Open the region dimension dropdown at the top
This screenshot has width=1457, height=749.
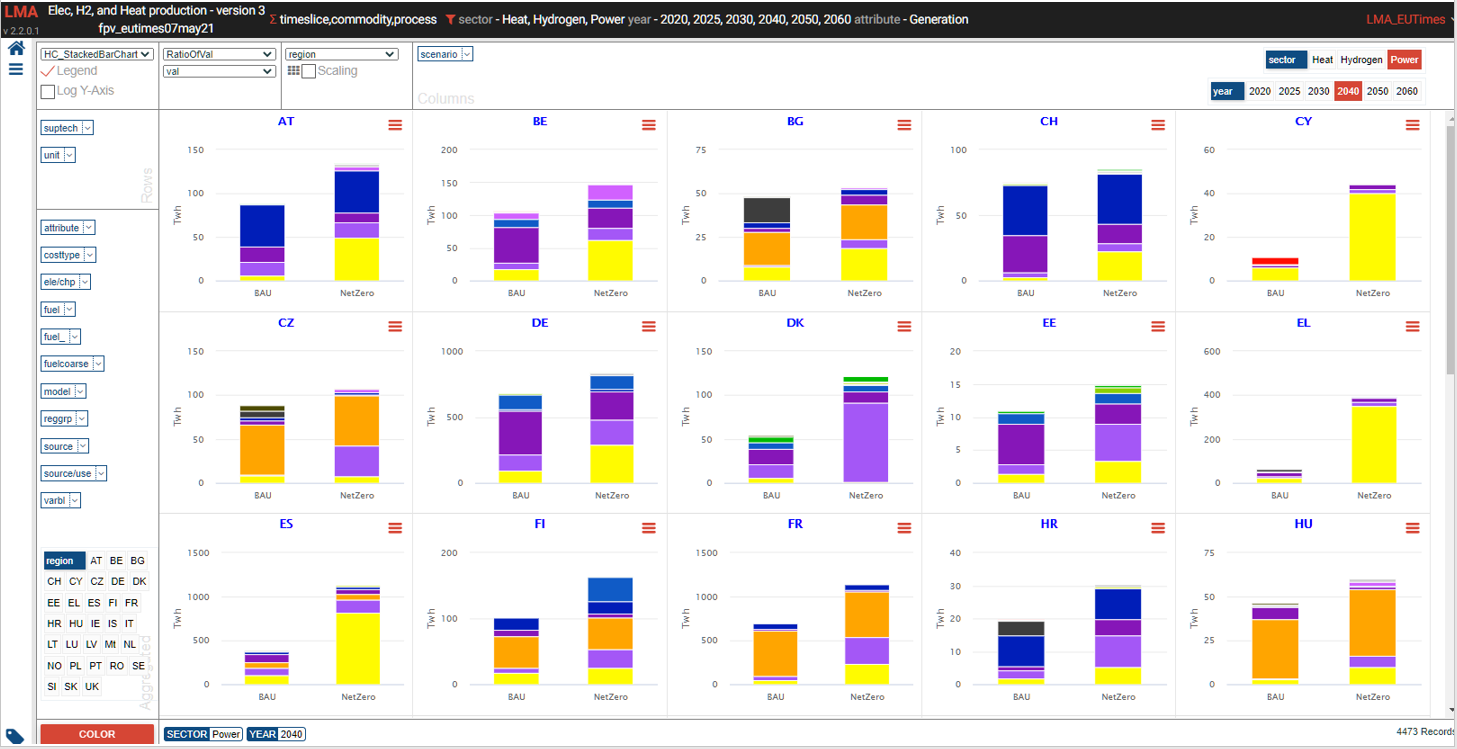[341, 54]
